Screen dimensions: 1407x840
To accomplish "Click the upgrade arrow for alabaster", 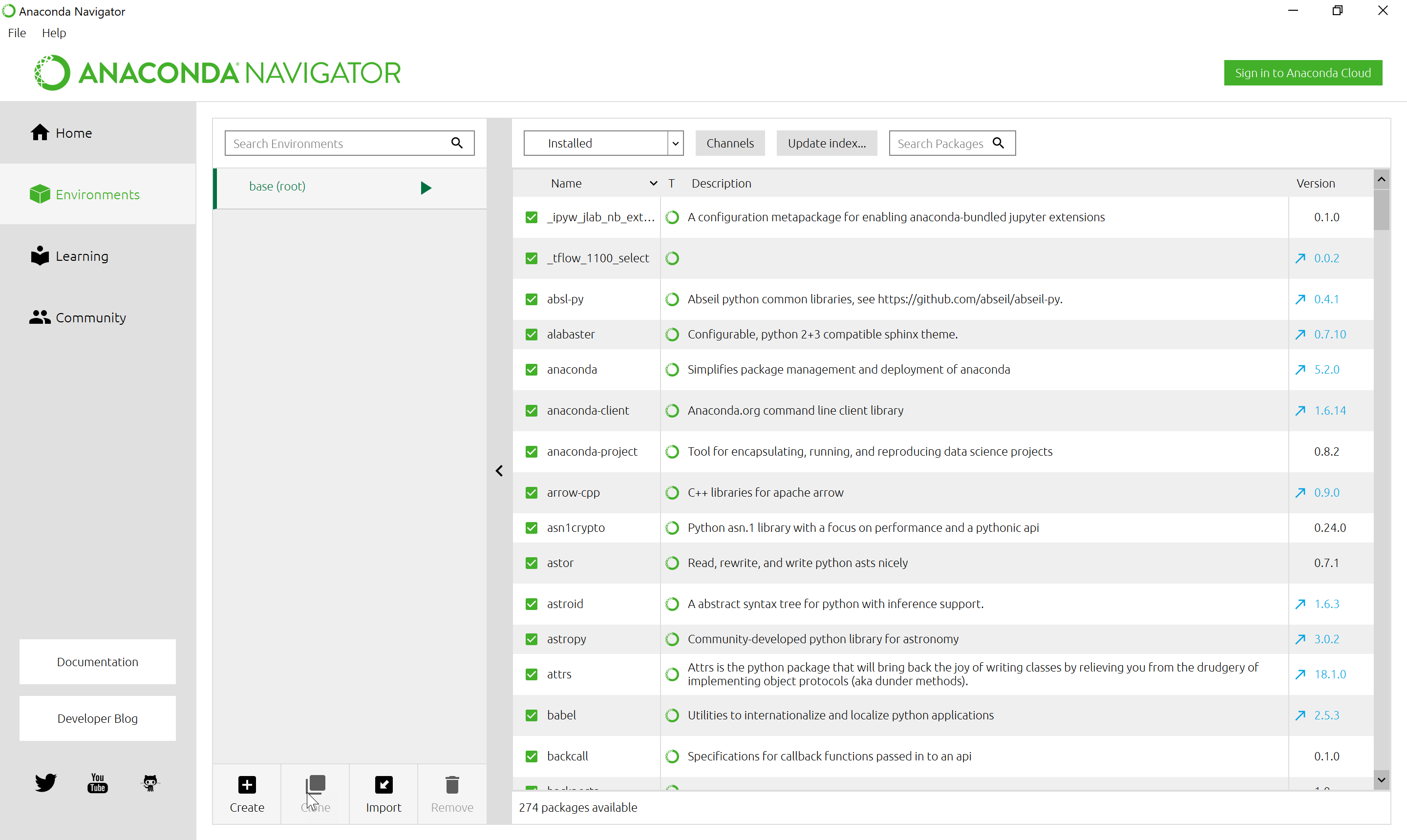I will coord(1300,334).
